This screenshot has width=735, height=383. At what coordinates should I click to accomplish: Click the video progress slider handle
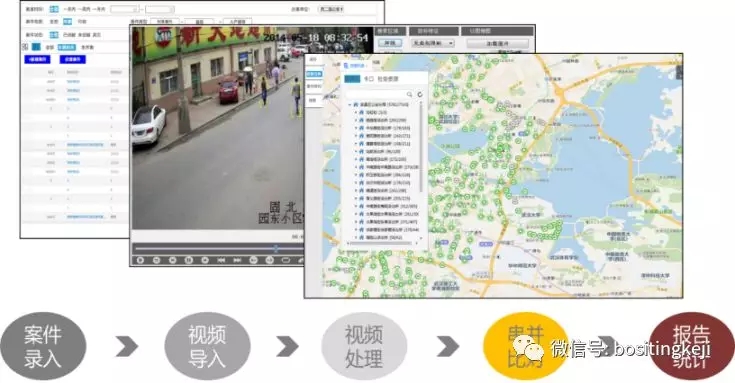(x=276, y=248)
